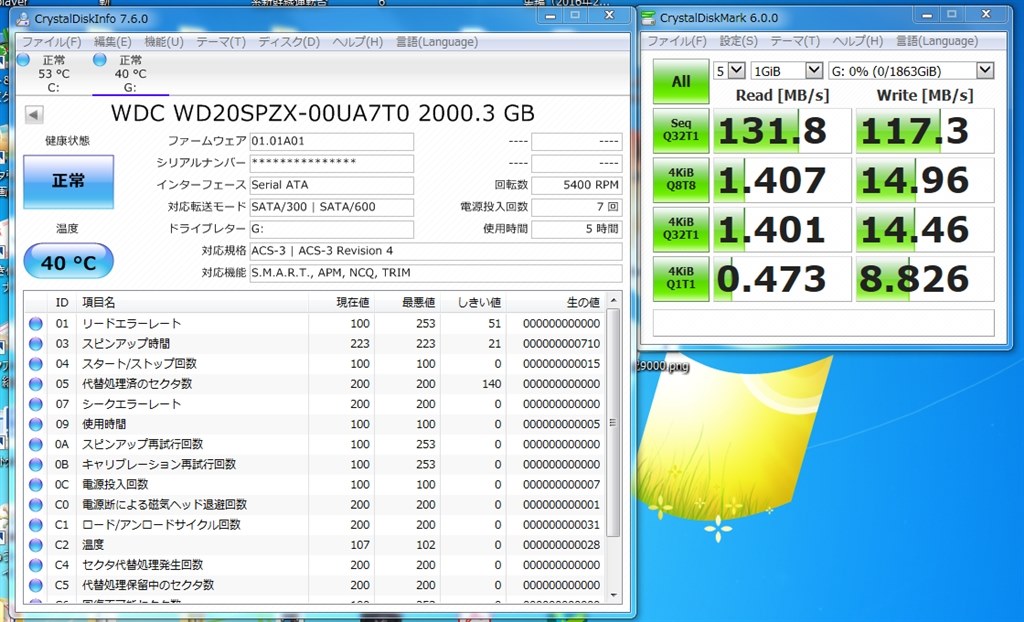Click status icon for ID C2 温度 row
Viewport: 1024px width, 622px height.
pos(35,545)
